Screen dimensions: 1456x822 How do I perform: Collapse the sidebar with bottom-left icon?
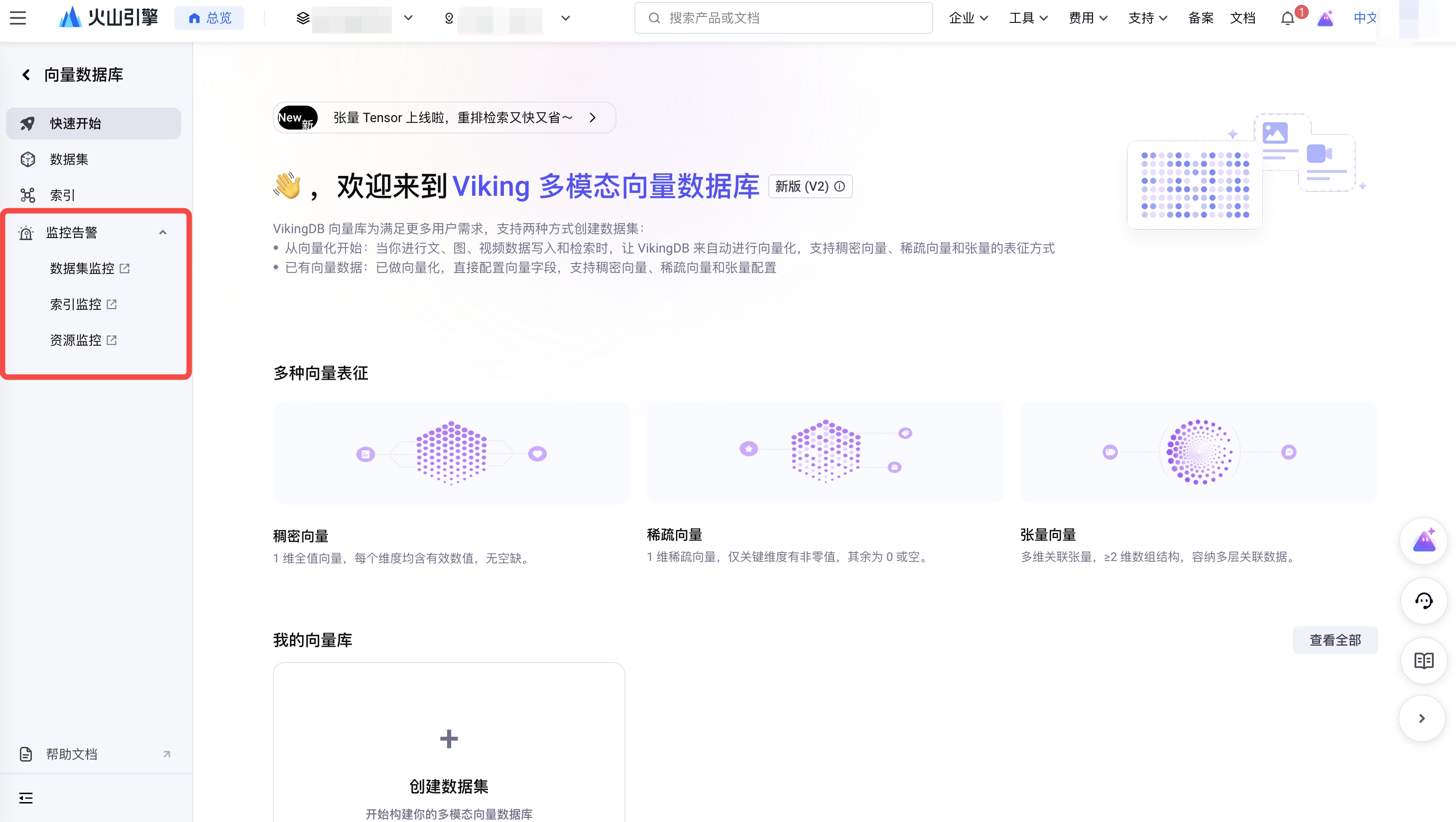26,798
